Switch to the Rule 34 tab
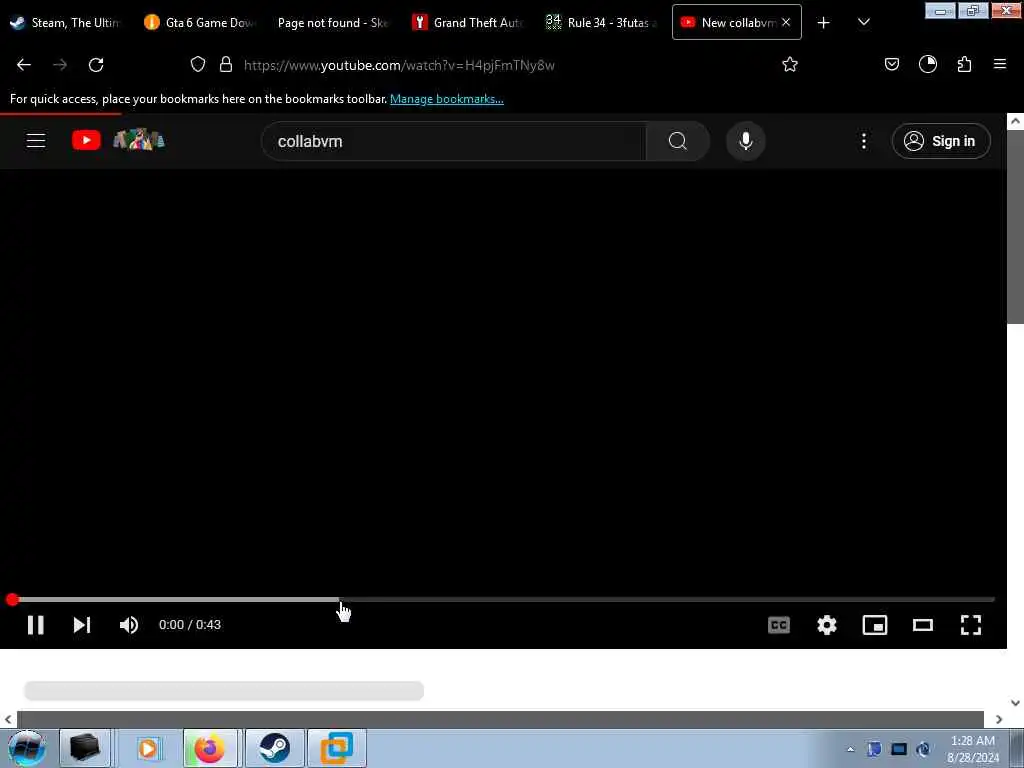 point(602,23)
